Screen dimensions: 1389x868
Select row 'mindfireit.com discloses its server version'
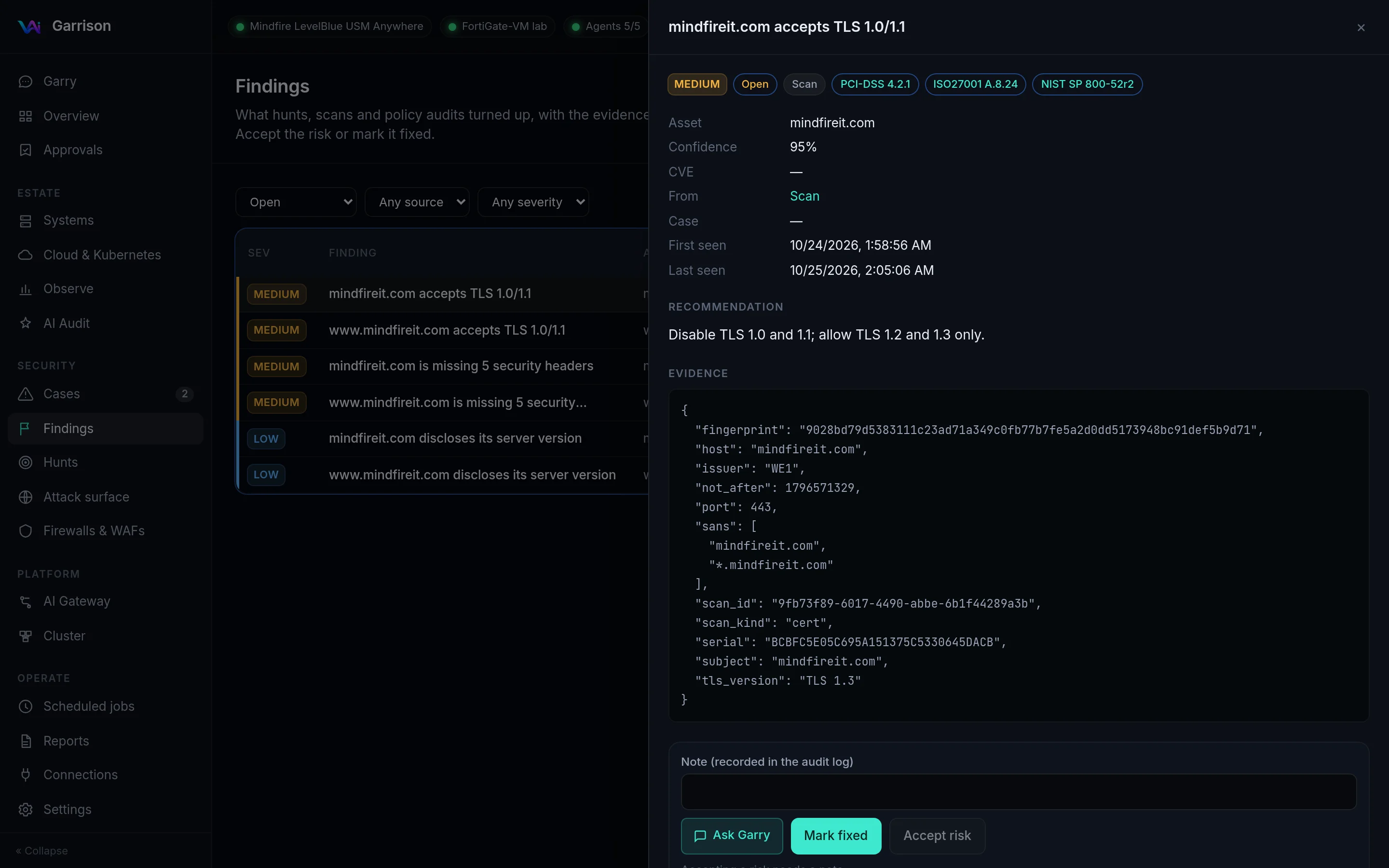click(443, 439)
